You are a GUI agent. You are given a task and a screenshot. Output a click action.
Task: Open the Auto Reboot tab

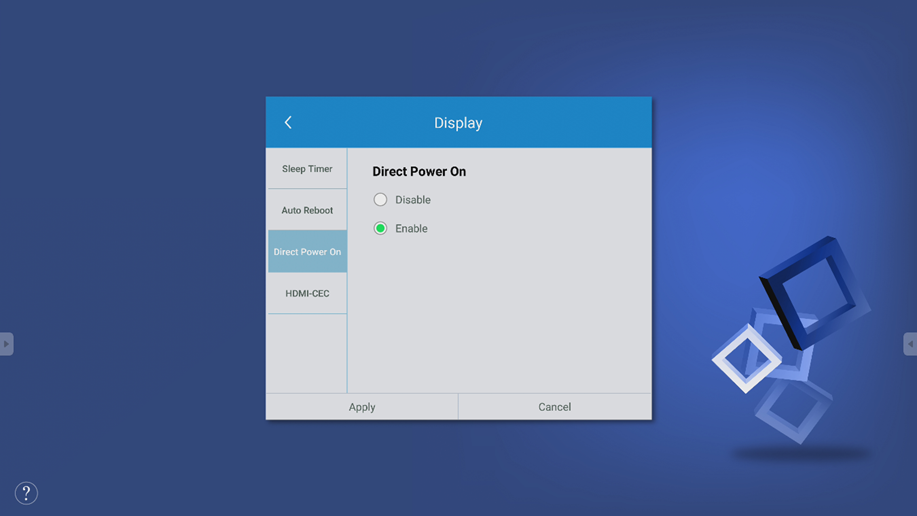pyautogui.click(x=307, y=210)
